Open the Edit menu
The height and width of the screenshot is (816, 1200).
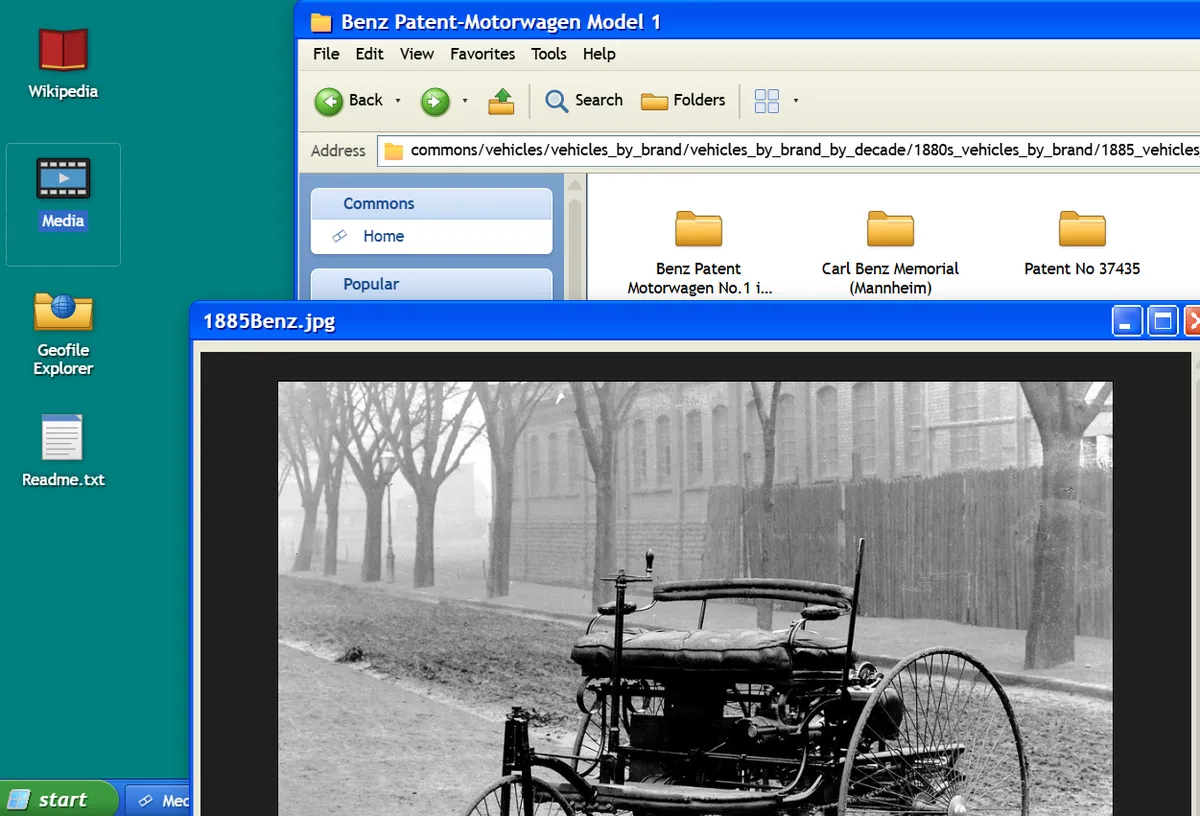[370, 54]
